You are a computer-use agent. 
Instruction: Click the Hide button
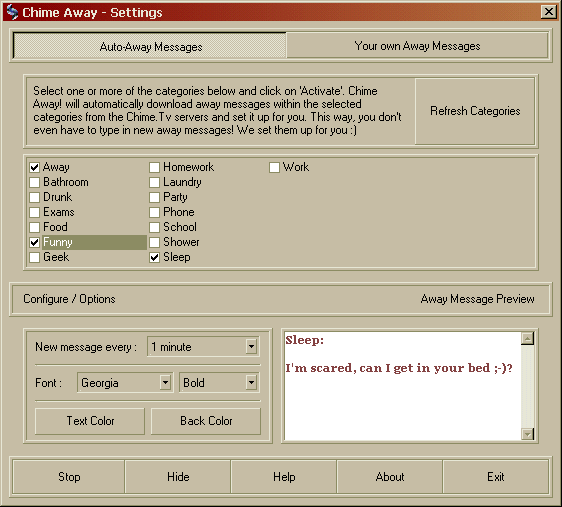(178, 477)
